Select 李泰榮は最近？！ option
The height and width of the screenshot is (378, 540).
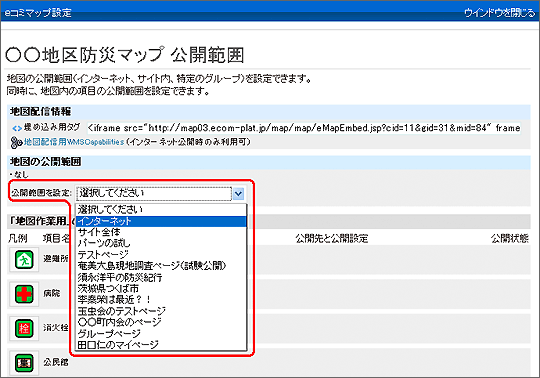tap(161, 300)
